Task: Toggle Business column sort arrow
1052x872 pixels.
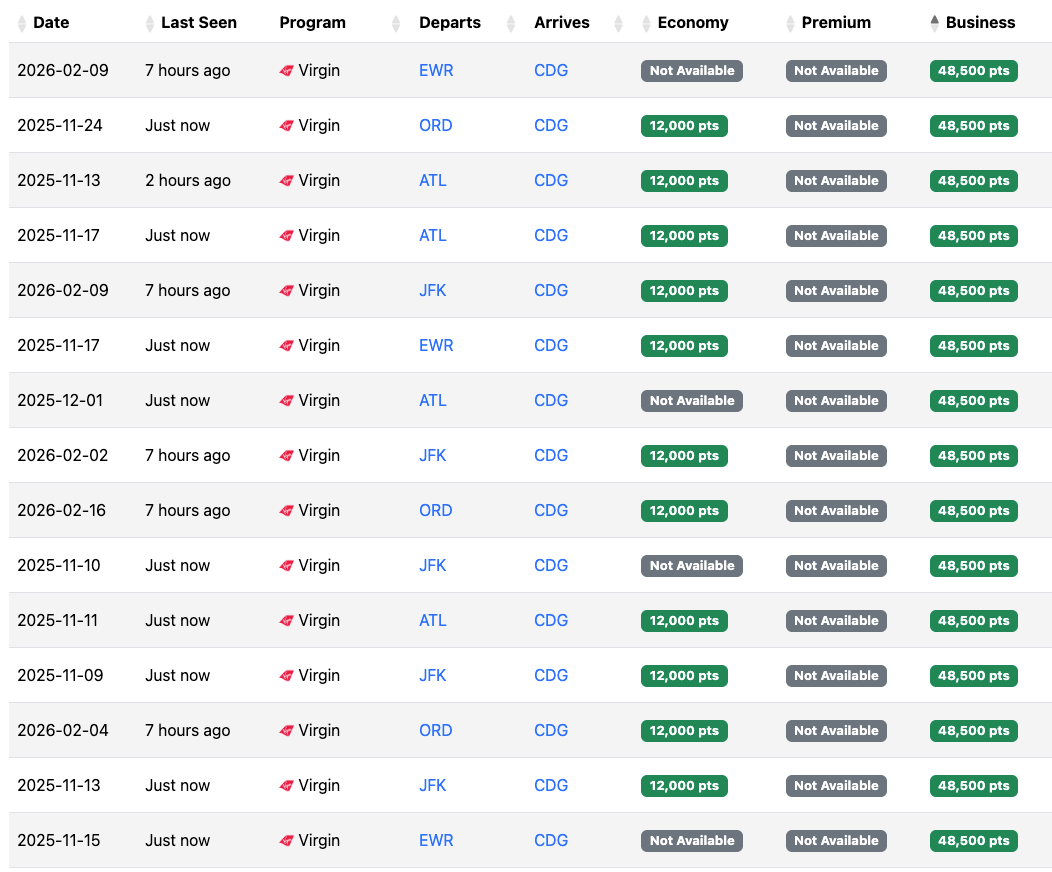Action: click(935, 23)
